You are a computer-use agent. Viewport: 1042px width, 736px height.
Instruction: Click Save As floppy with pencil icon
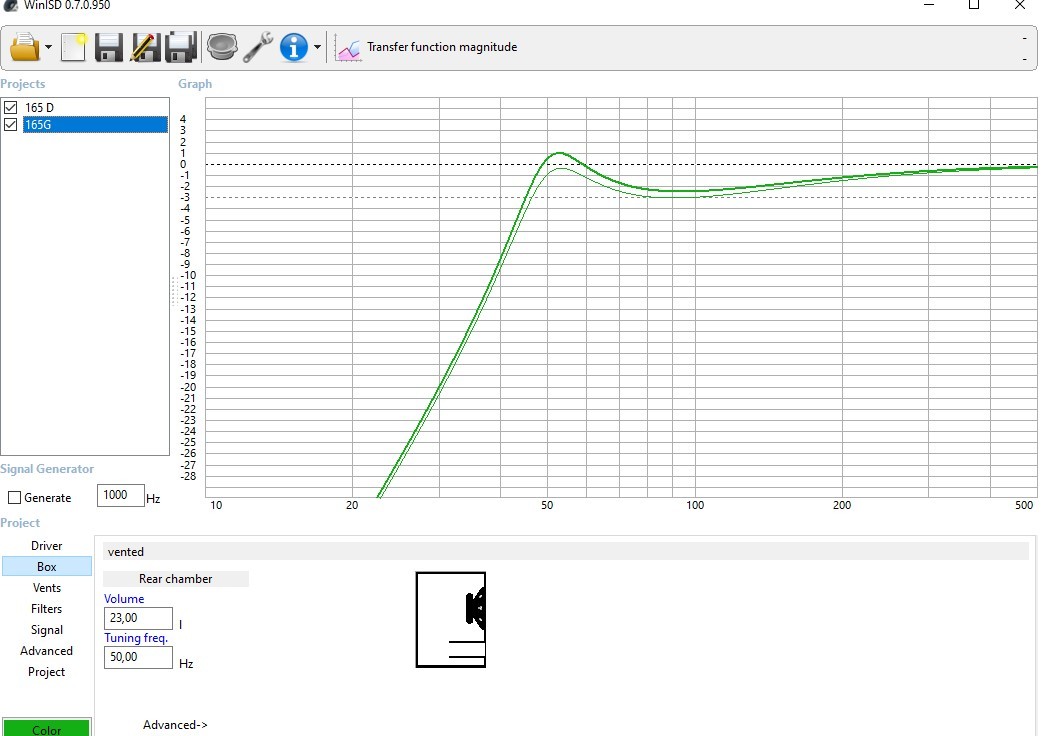pyautogui.click(x=144, y=47)
